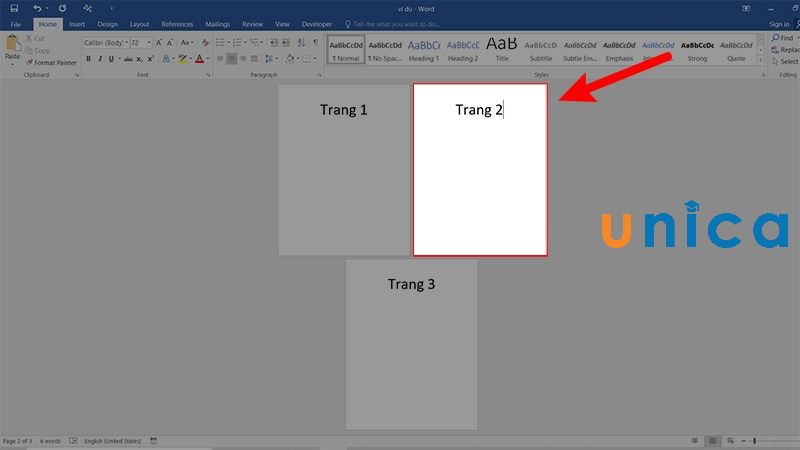Image resolution: width=800 pixels, height=450 pixels.
Task: Click the Center alignment icon
Action: pyautogui.click(x=231, y=59)
